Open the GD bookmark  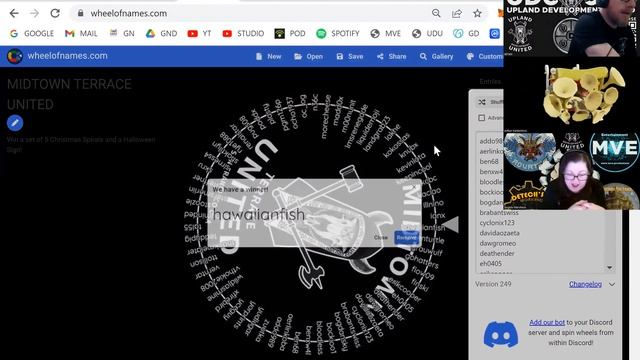(x=466, y=33)
